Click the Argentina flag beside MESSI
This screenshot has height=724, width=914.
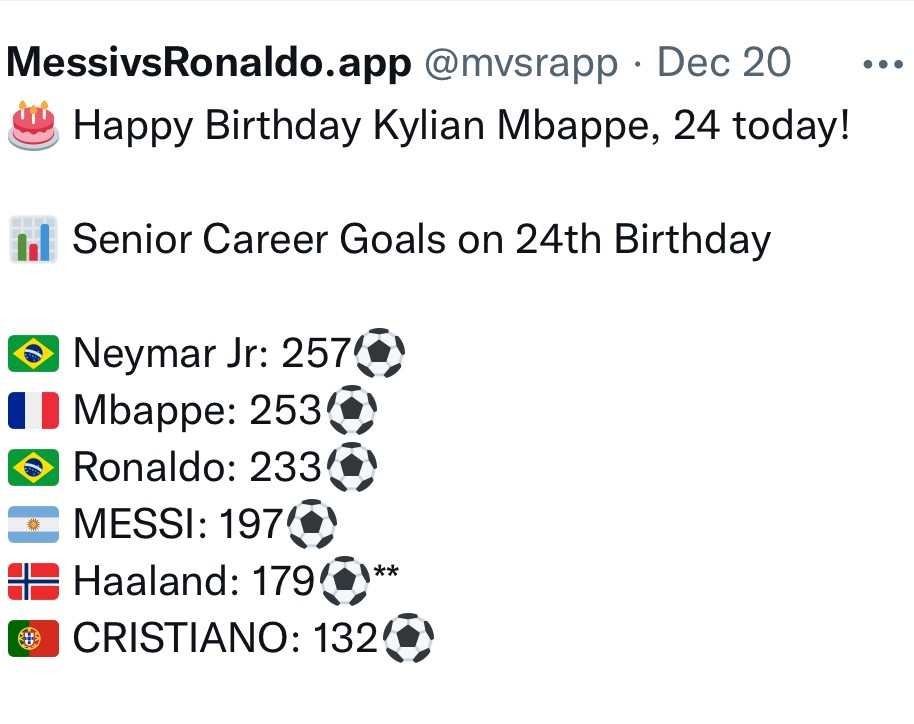click(x=33, y=524)
